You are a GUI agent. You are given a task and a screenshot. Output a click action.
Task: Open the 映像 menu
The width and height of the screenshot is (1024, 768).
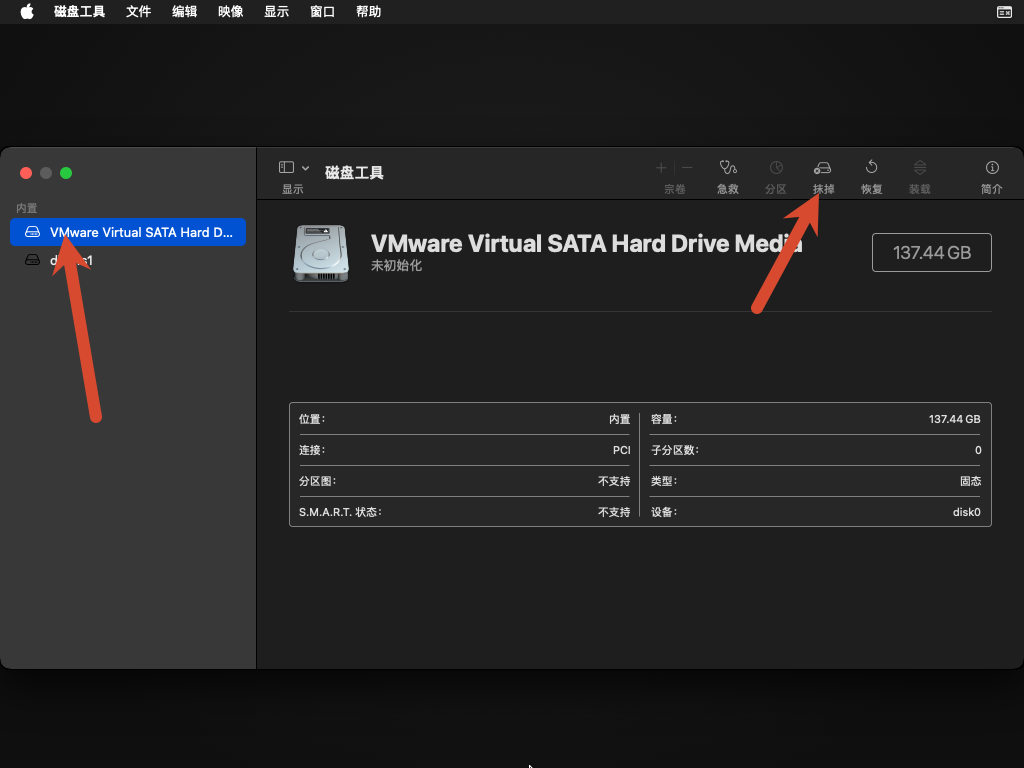[x=231, y=12]
